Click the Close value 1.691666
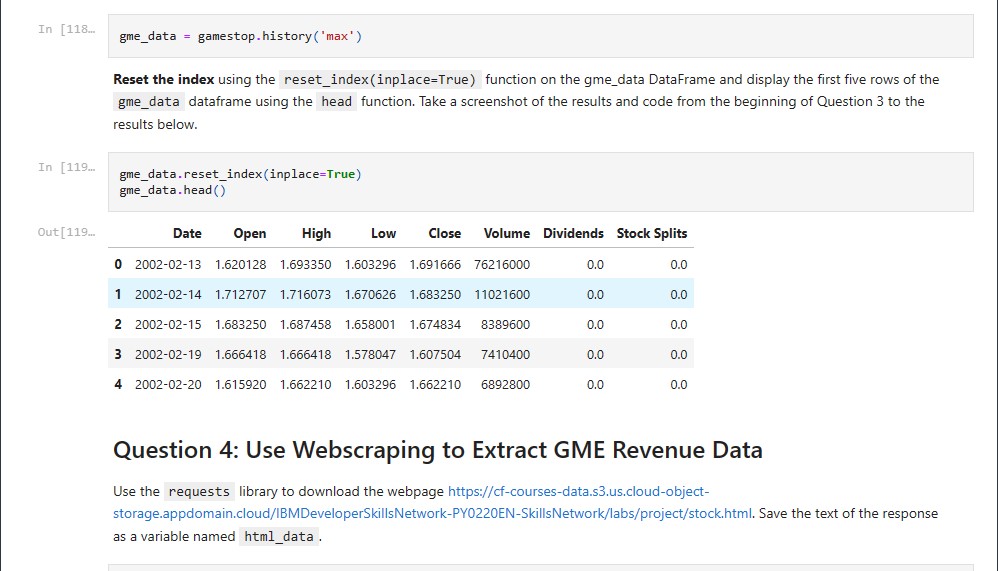998x571 pixels. 435,264
